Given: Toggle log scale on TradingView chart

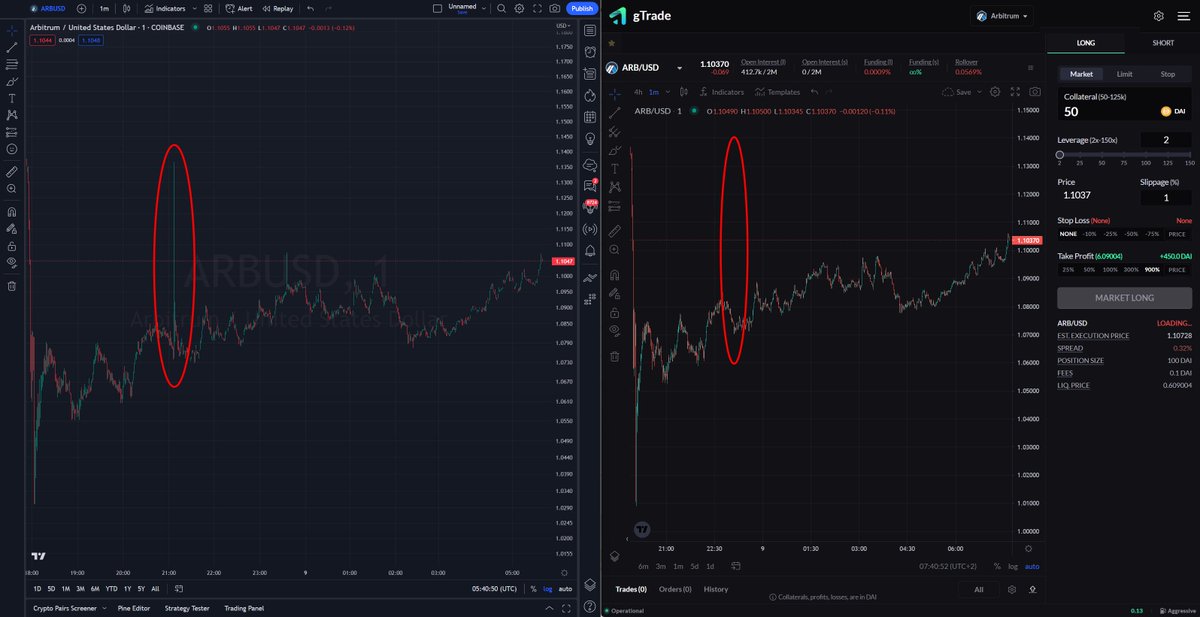Looking at the screenshot, I should [547, 589].
